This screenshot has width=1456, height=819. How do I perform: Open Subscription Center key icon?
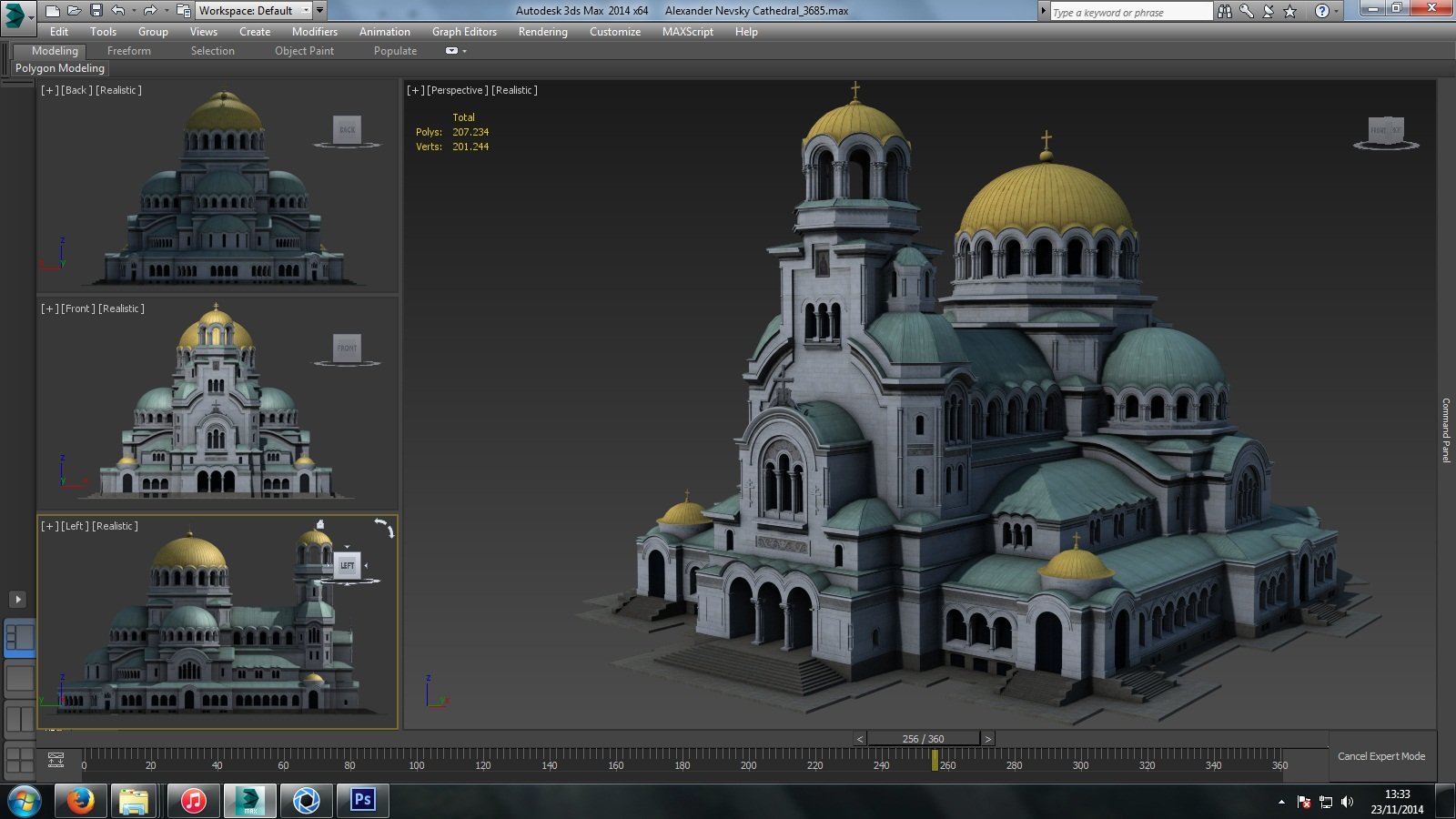tap(1247, 11)
